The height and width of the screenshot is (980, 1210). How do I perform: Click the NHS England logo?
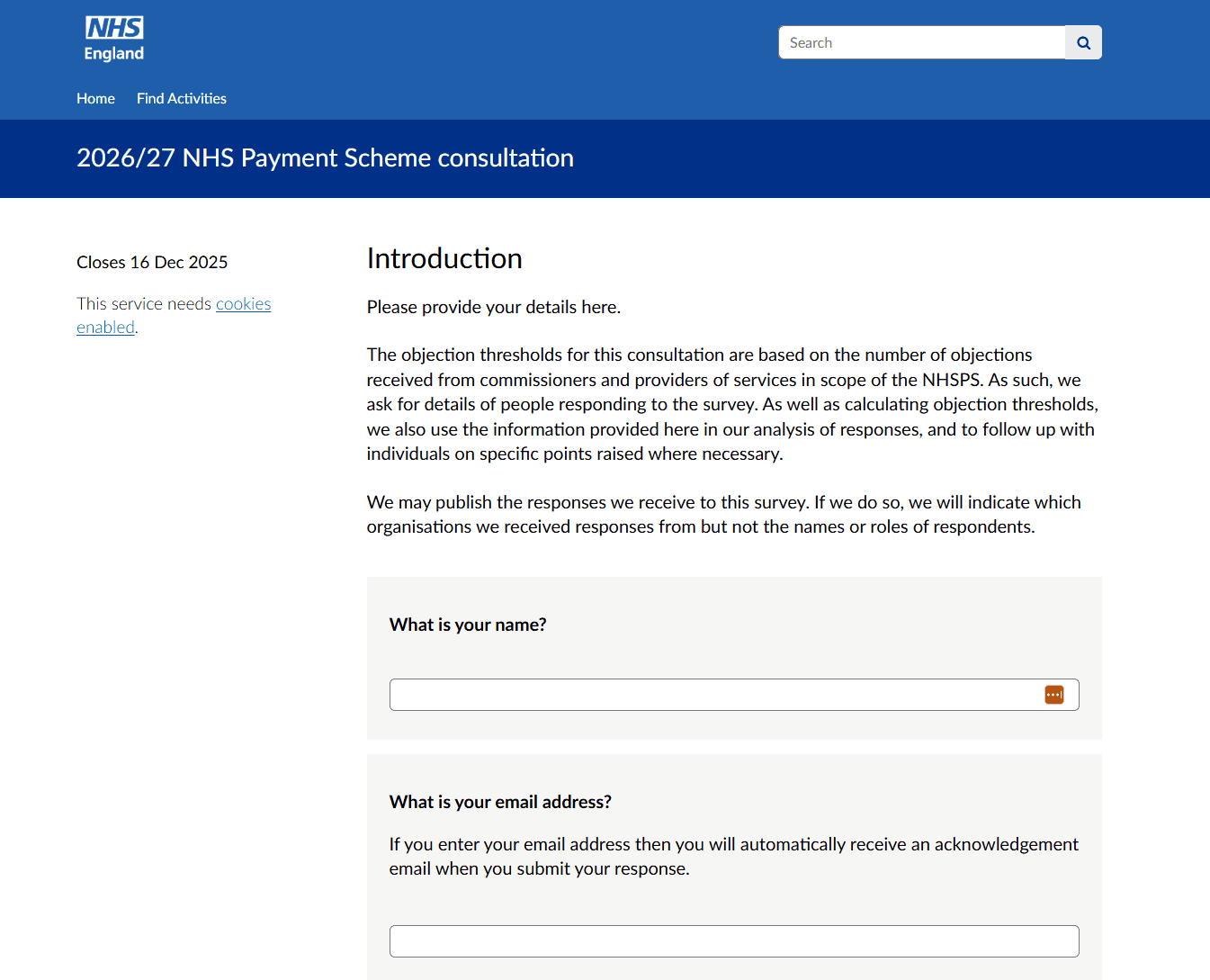pyautogui.click(x=114, y=40)
